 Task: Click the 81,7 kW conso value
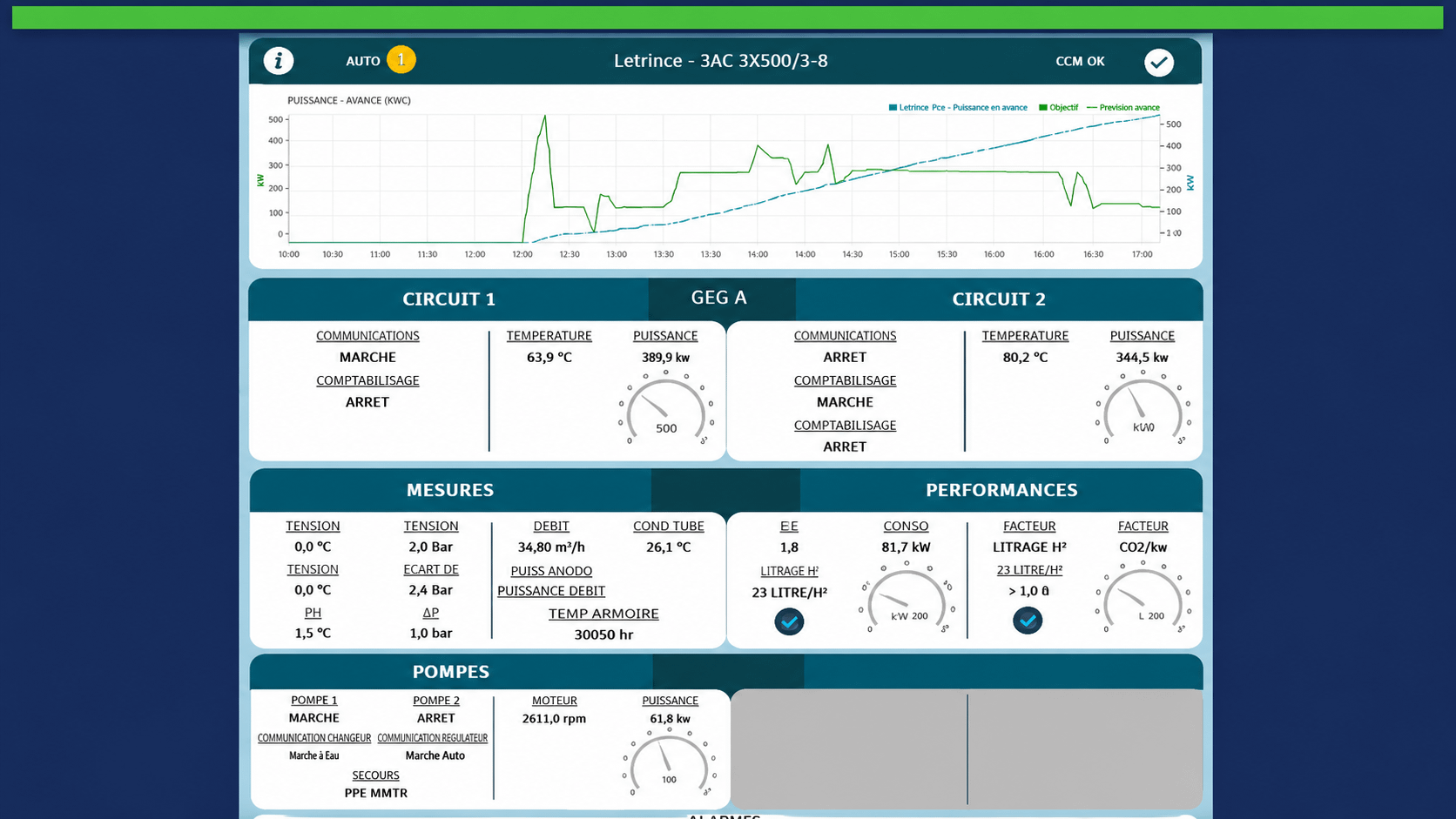tap(906, 547)
